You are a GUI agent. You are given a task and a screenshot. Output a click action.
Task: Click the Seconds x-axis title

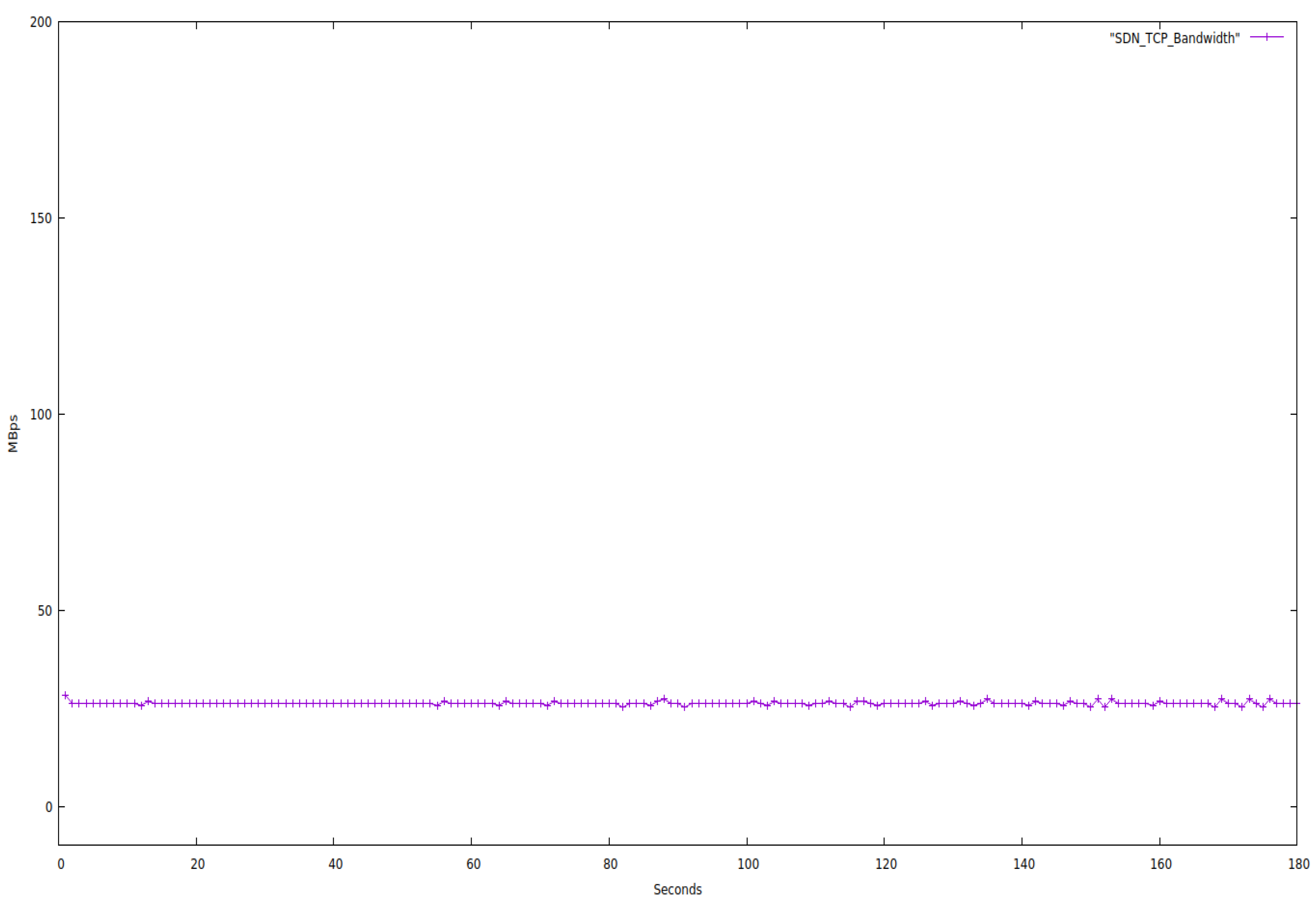coord(677,889)
